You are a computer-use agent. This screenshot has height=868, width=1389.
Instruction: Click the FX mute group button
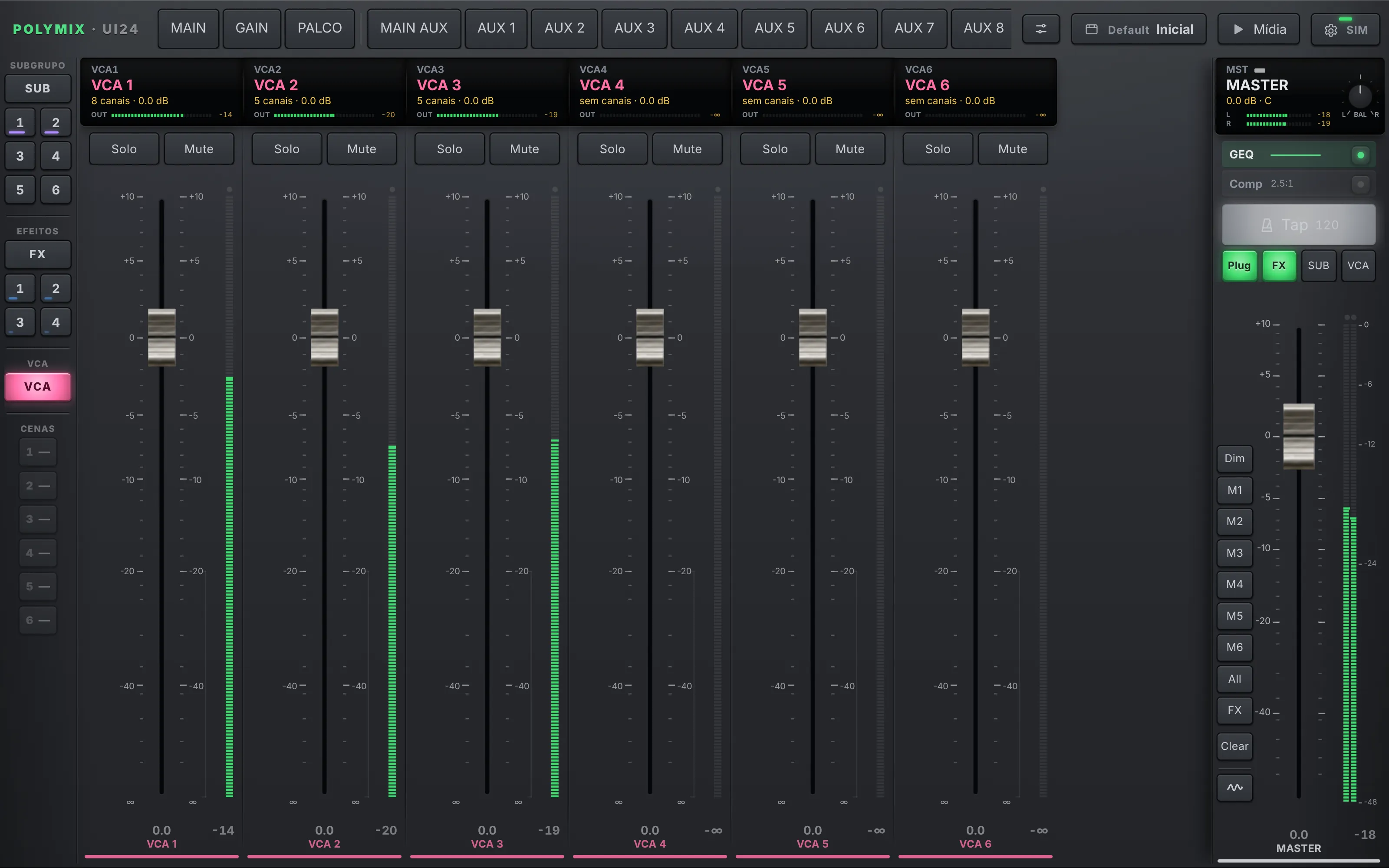click(x=1234, y=710)
